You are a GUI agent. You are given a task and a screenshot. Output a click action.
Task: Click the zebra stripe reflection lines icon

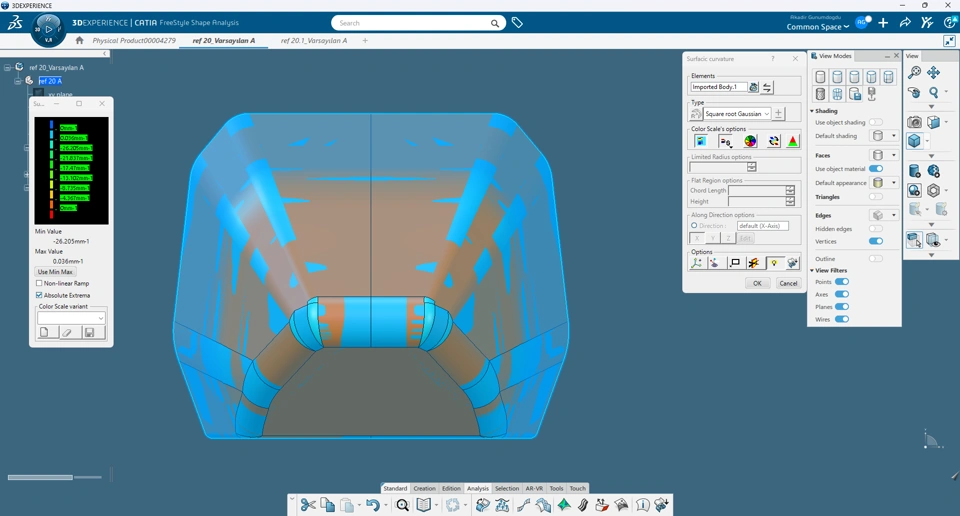pyautogui.click(x=583, y=505)
